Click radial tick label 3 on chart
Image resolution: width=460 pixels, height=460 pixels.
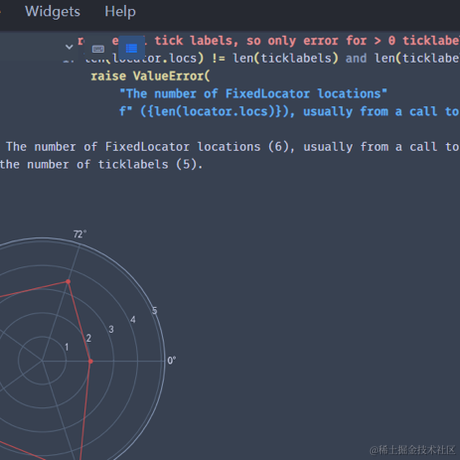click(x=111, y=329)
